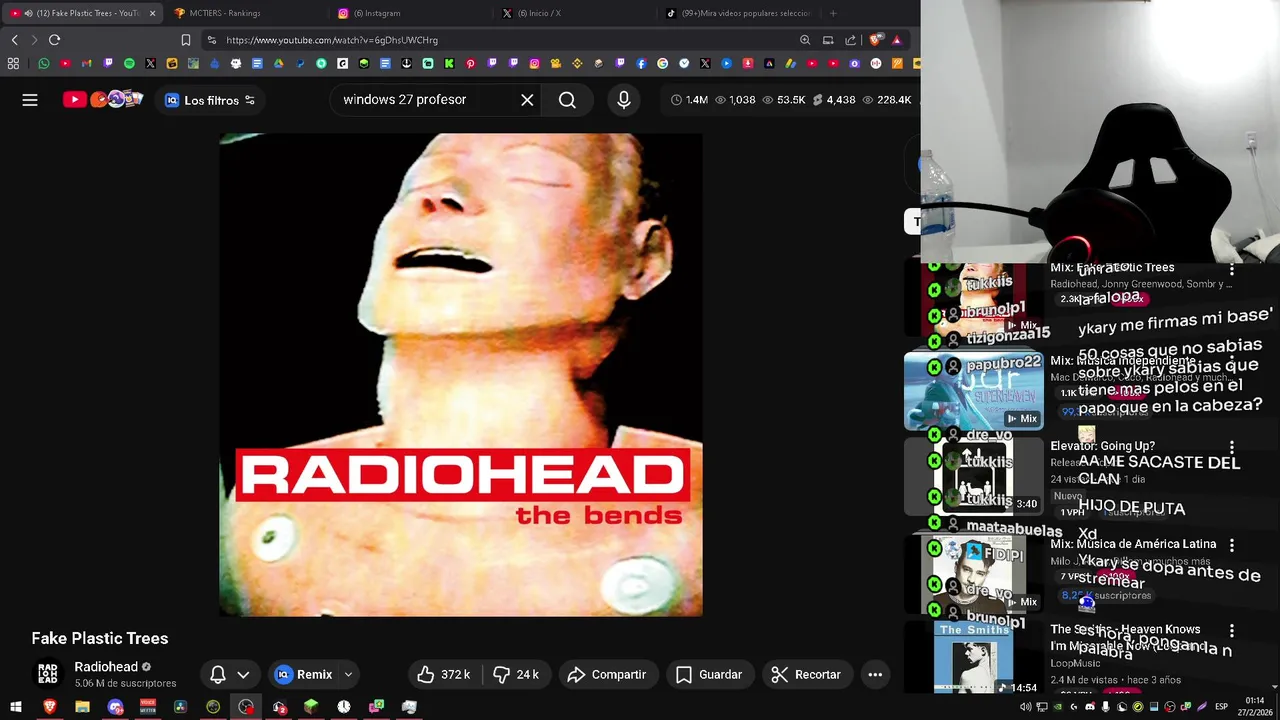The width and height of the screenshot is (1280, 720).
Task: Click the bookmark icon by the address bar
Action: (x=185, y=40)
